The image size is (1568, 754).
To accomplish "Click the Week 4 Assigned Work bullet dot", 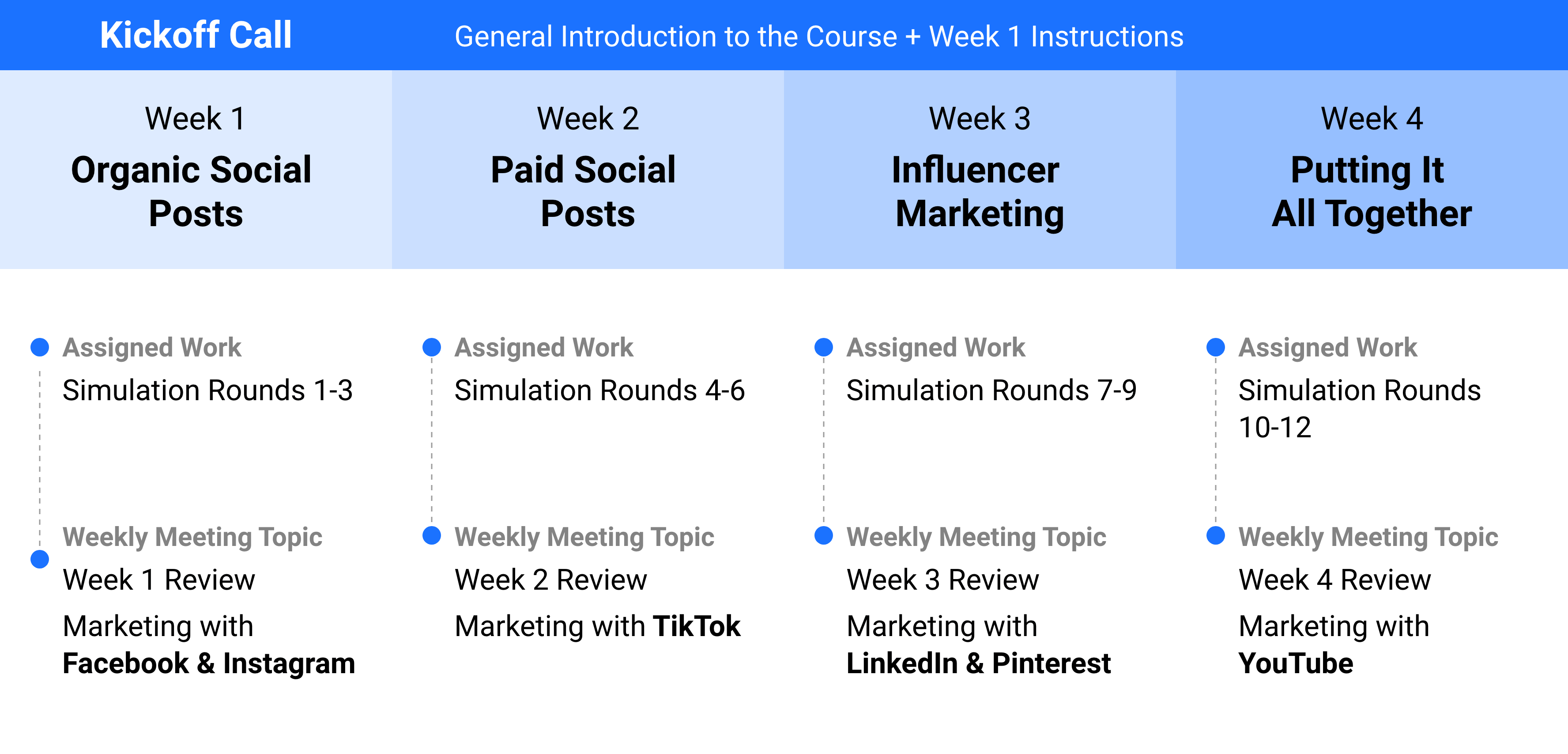I will click(x=1216, y=347).
